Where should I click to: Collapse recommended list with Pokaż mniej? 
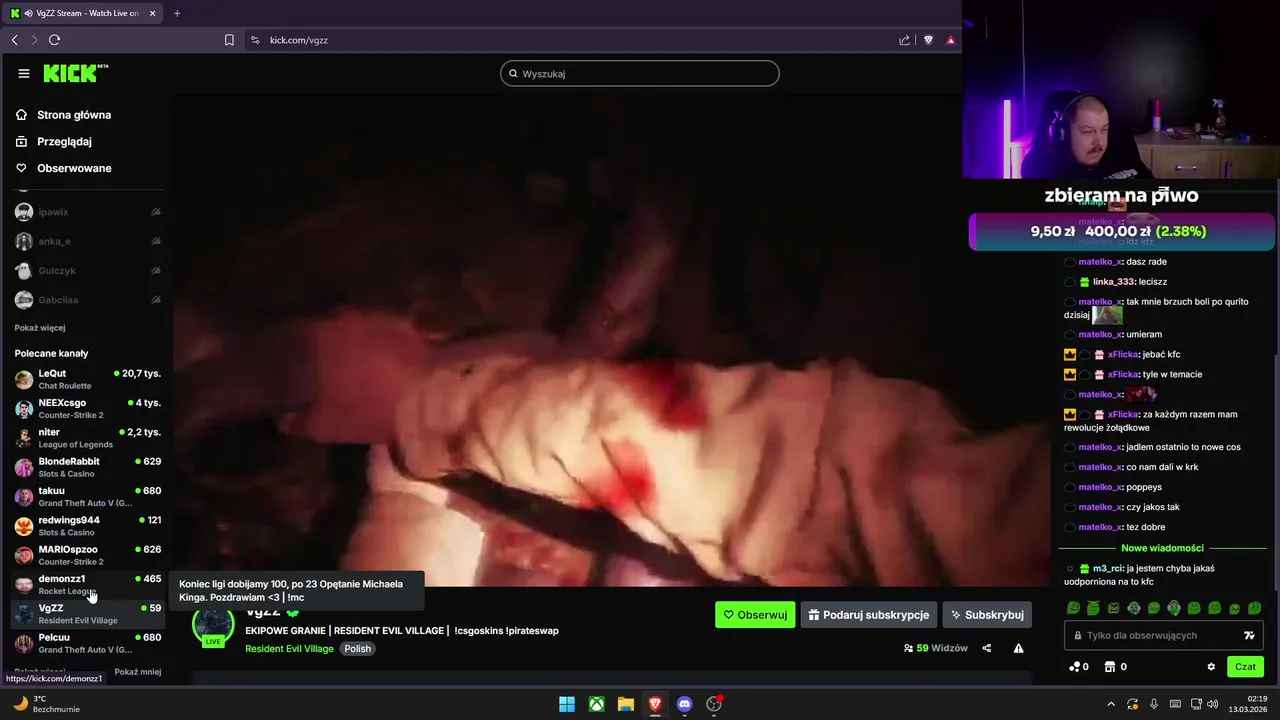pyautogui.click(x=137, y=672)
